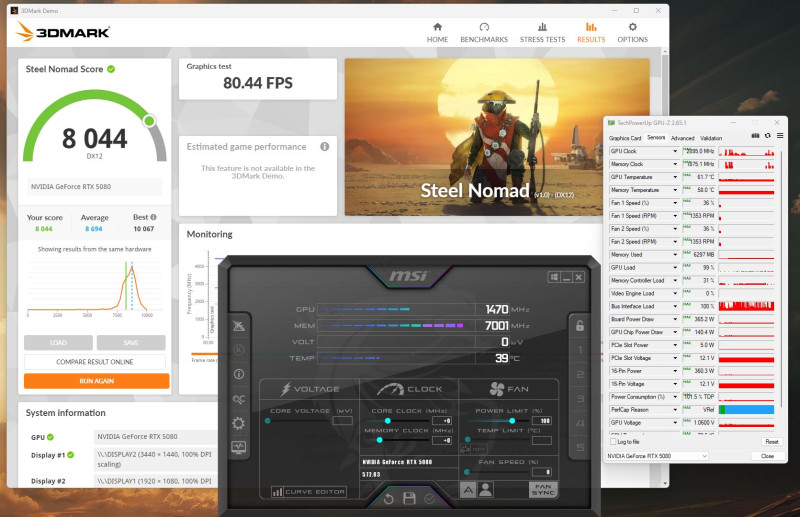Select Afterburner profile slot 4

click(580, 423)
